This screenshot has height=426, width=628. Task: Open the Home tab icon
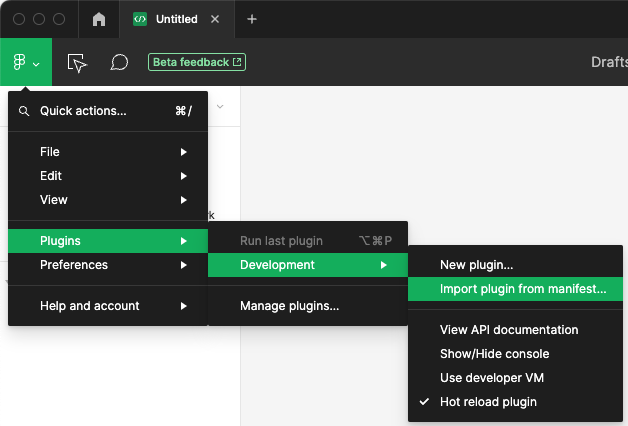(x=98, y=19)
